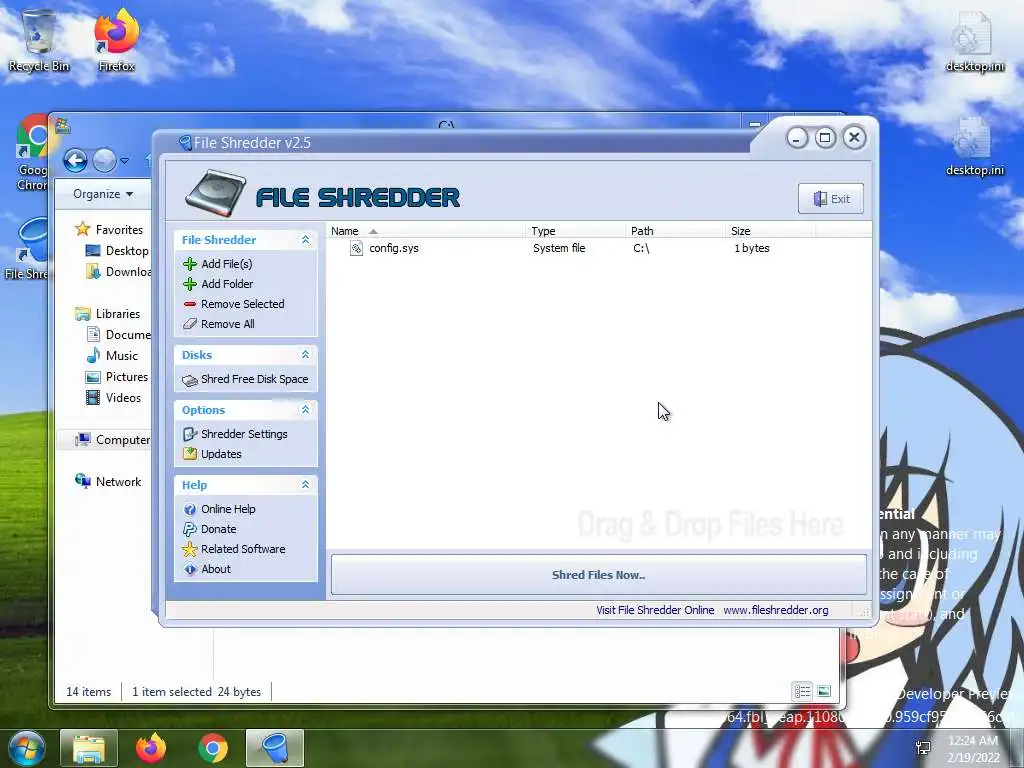Open Explorer recent pages dropdown arrow

pos(124,160)
